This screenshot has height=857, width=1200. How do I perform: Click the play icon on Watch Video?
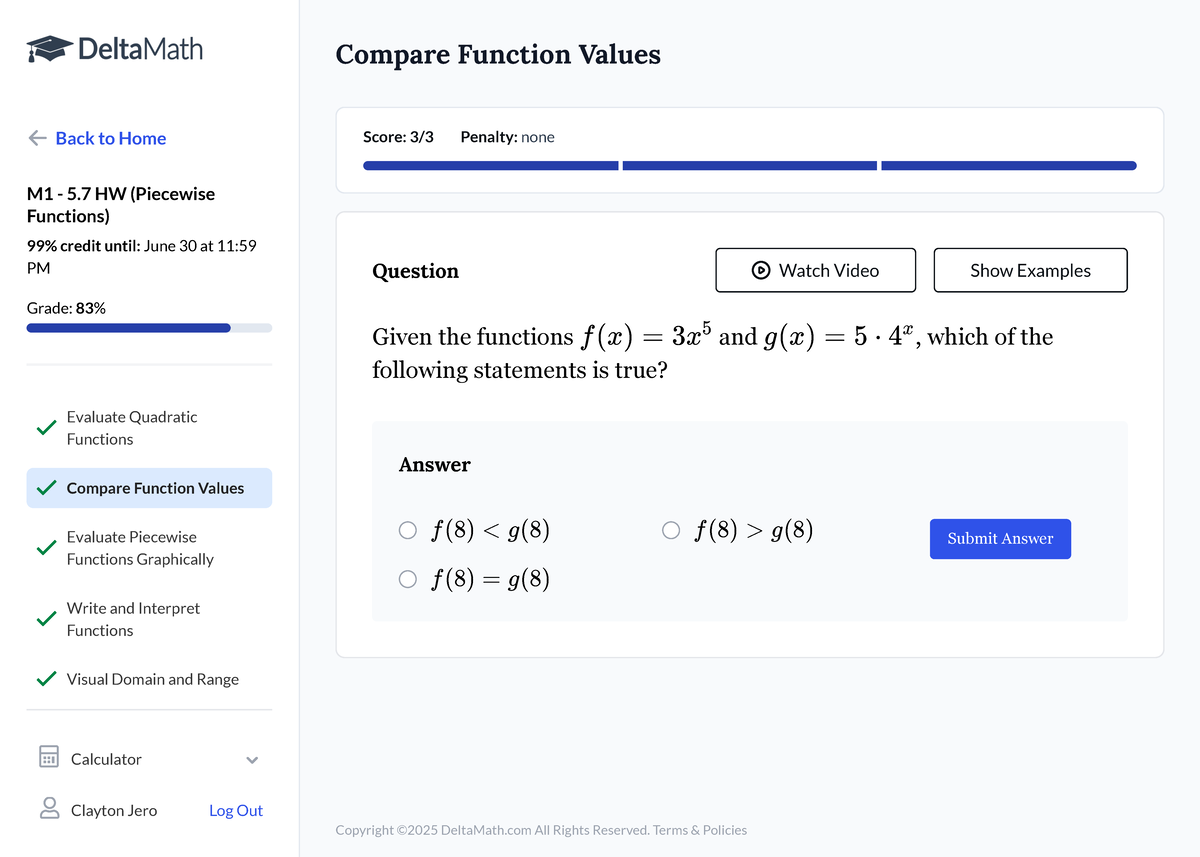point(761,270)
